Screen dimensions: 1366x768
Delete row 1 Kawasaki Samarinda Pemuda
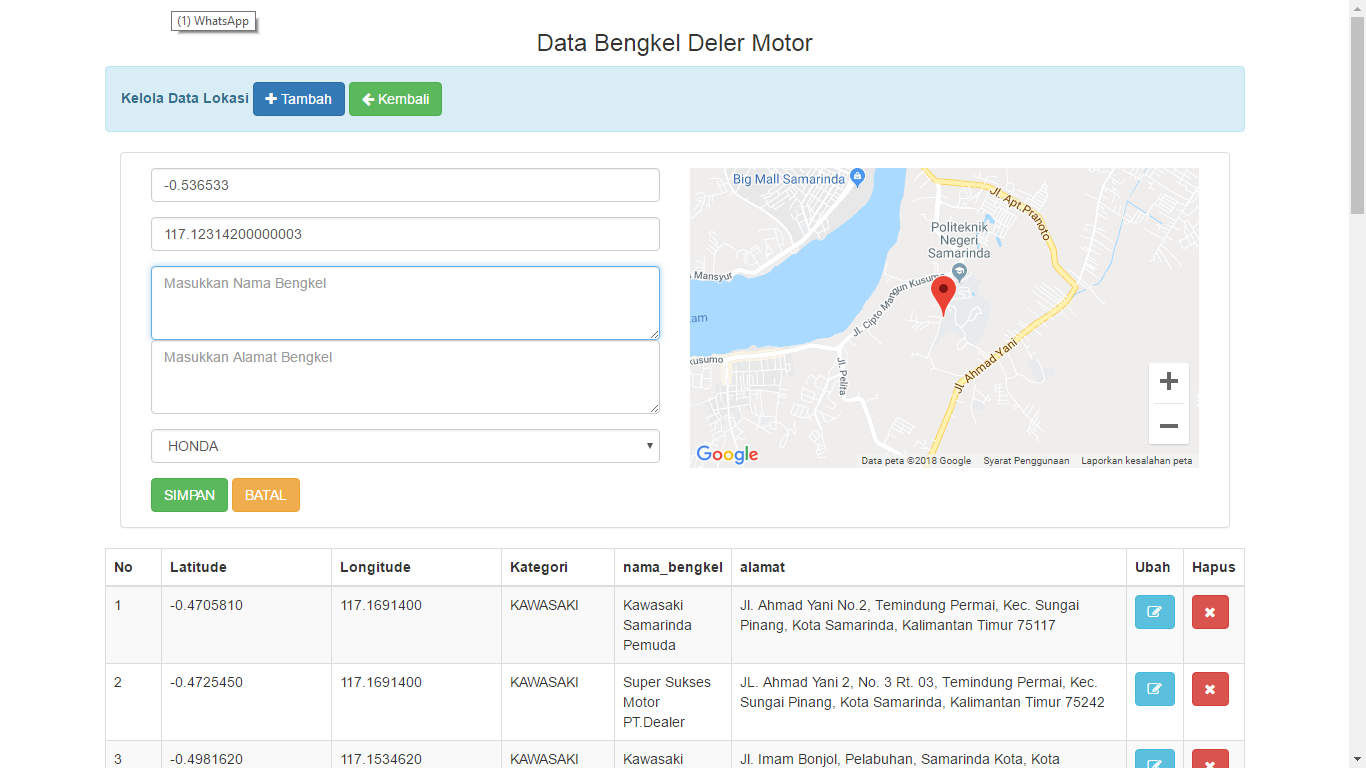point(1210,612)
